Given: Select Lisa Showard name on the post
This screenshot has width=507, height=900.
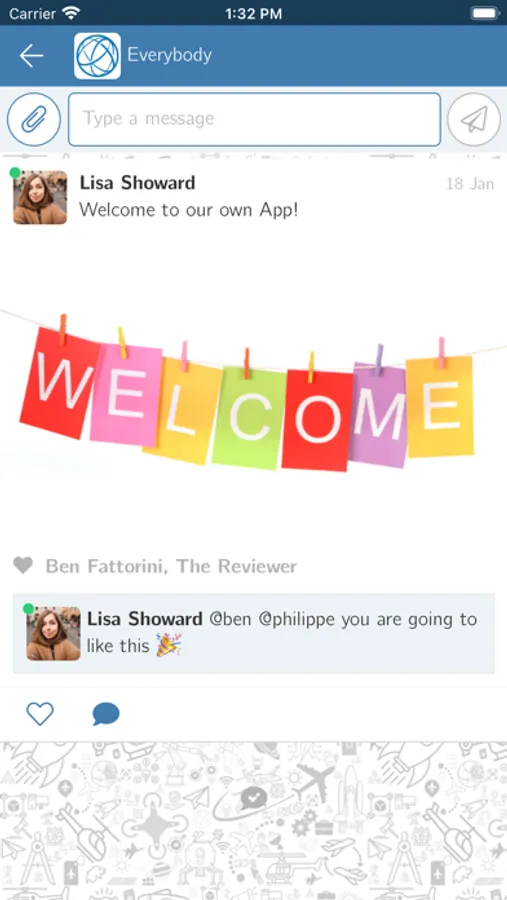Looking at the screenshot, I should click(x=137, y=183).
